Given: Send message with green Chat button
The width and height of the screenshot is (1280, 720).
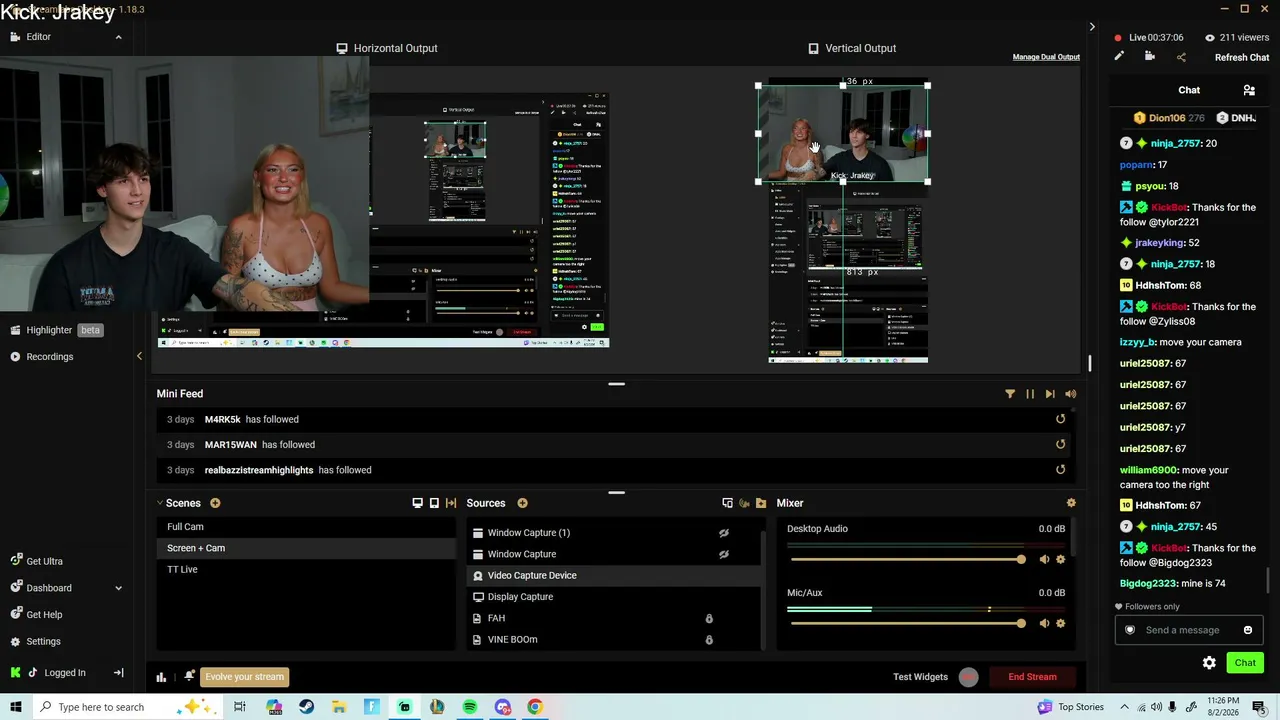Looking at the screenshot, I should point(1245,663).
